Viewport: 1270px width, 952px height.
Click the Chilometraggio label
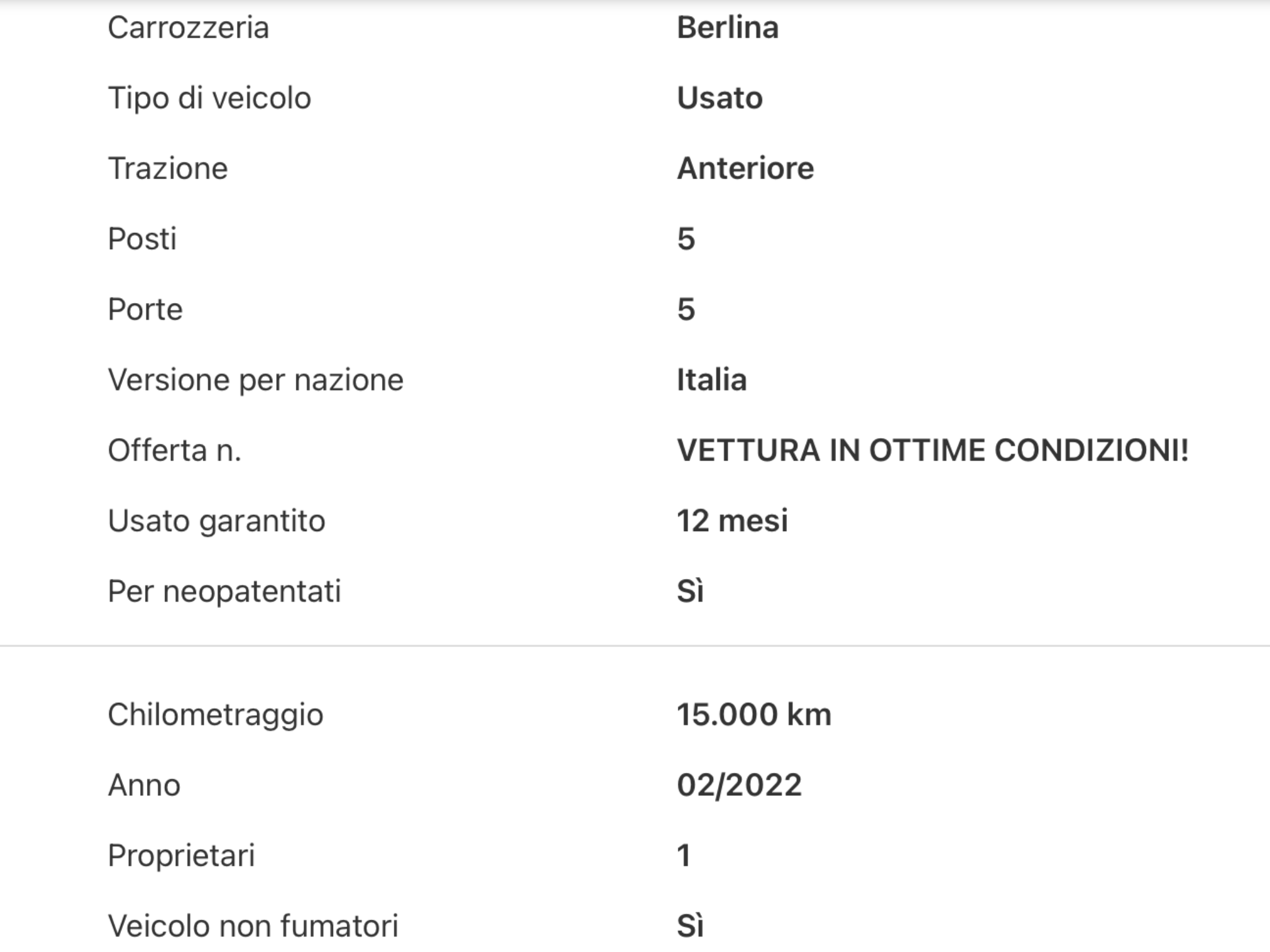click(216, 715)
